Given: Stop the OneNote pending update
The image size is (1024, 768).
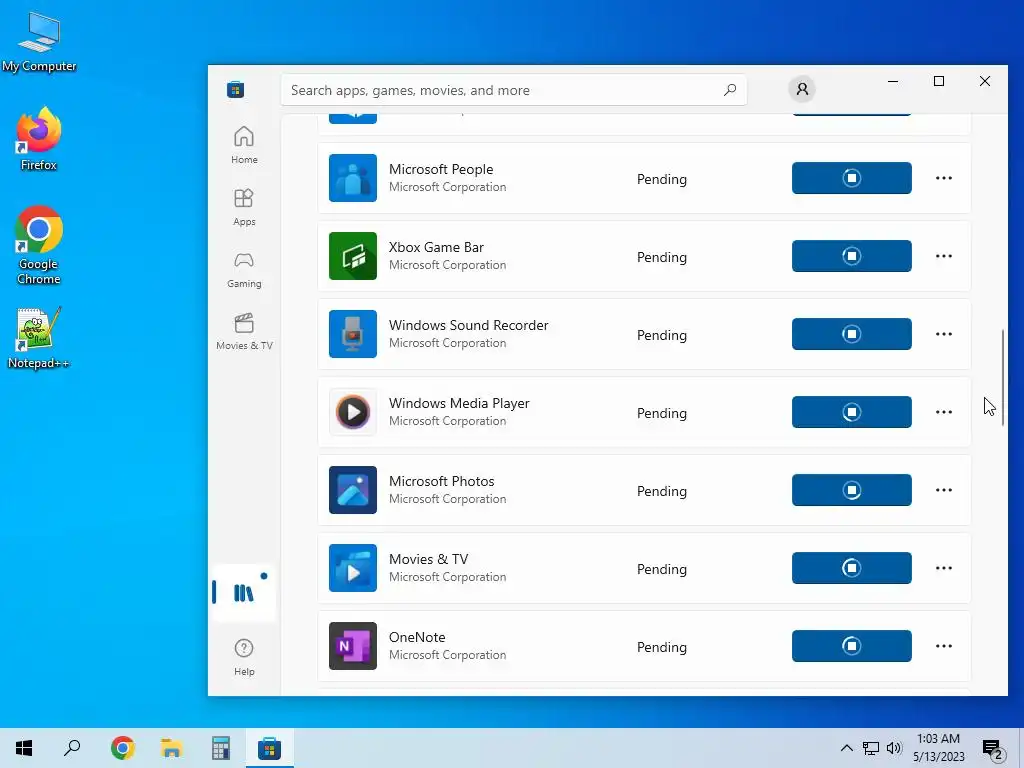Looking at the screenshot, I should pyautogui.click(x=852, y=646).
